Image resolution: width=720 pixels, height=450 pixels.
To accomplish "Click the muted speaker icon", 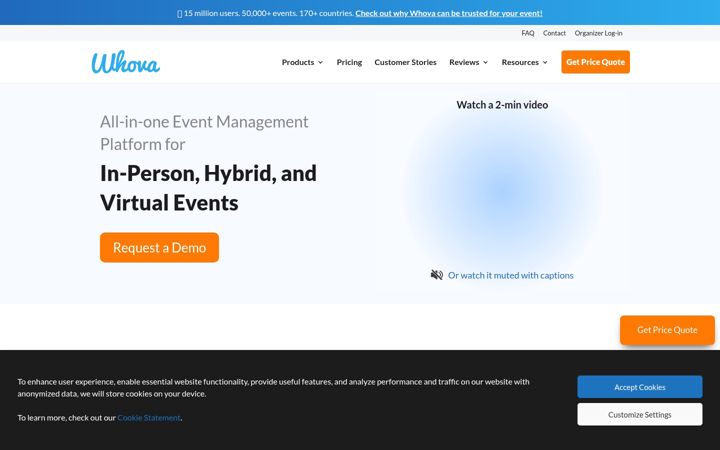I will point(437,275).
